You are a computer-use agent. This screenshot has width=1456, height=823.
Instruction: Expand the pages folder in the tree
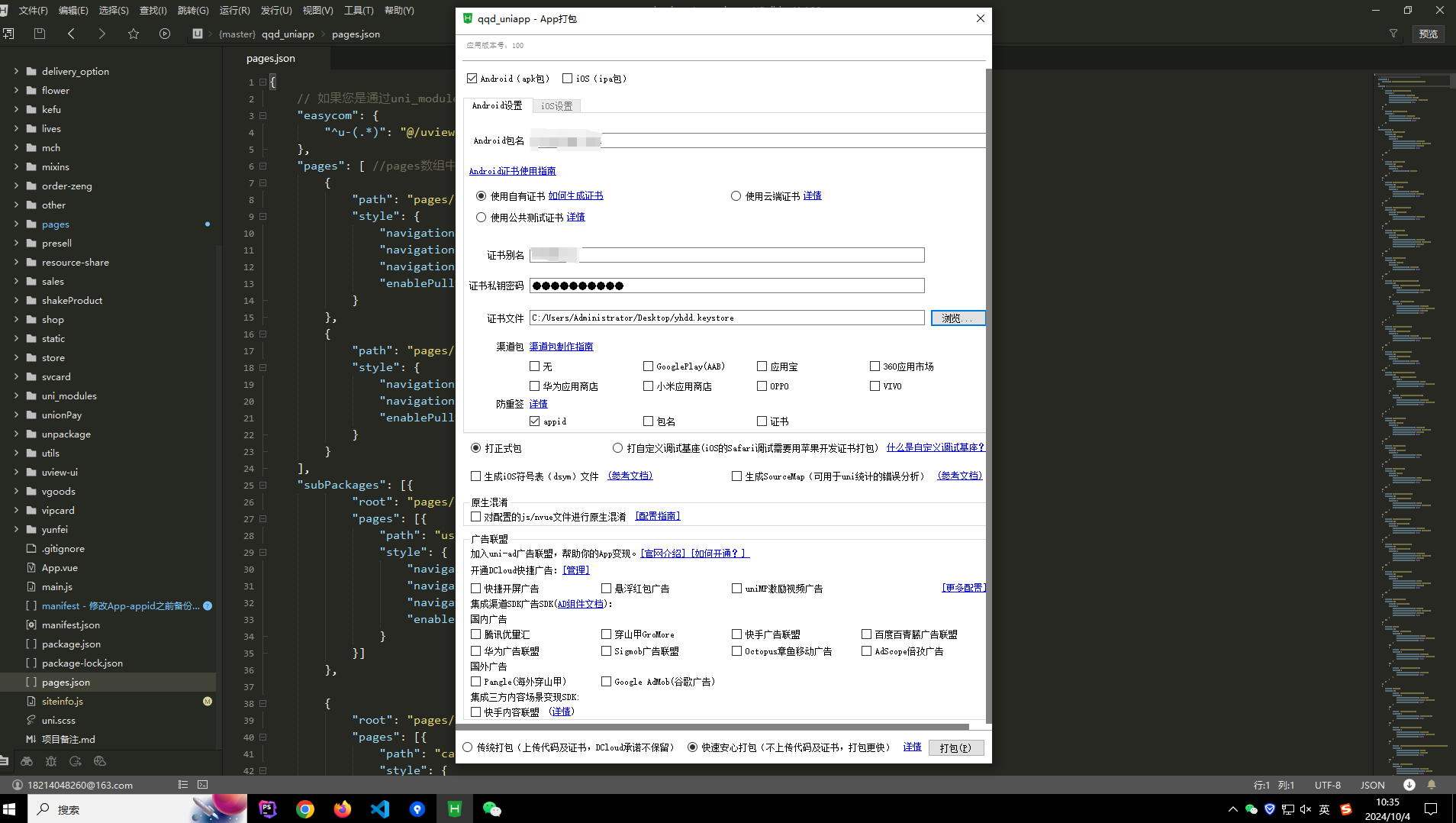(x=16, y=224)
